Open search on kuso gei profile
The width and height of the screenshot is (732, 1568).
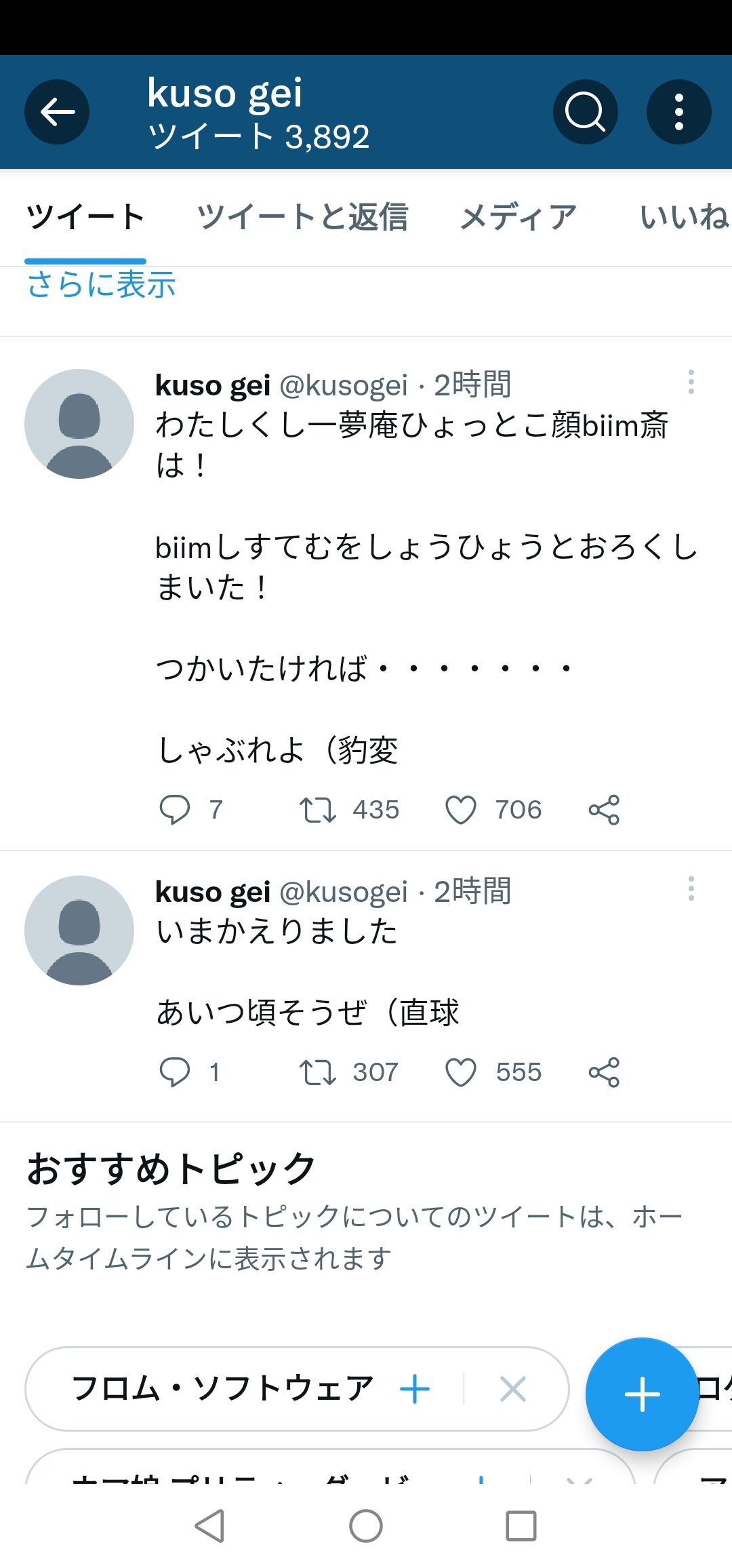(585, 112)
